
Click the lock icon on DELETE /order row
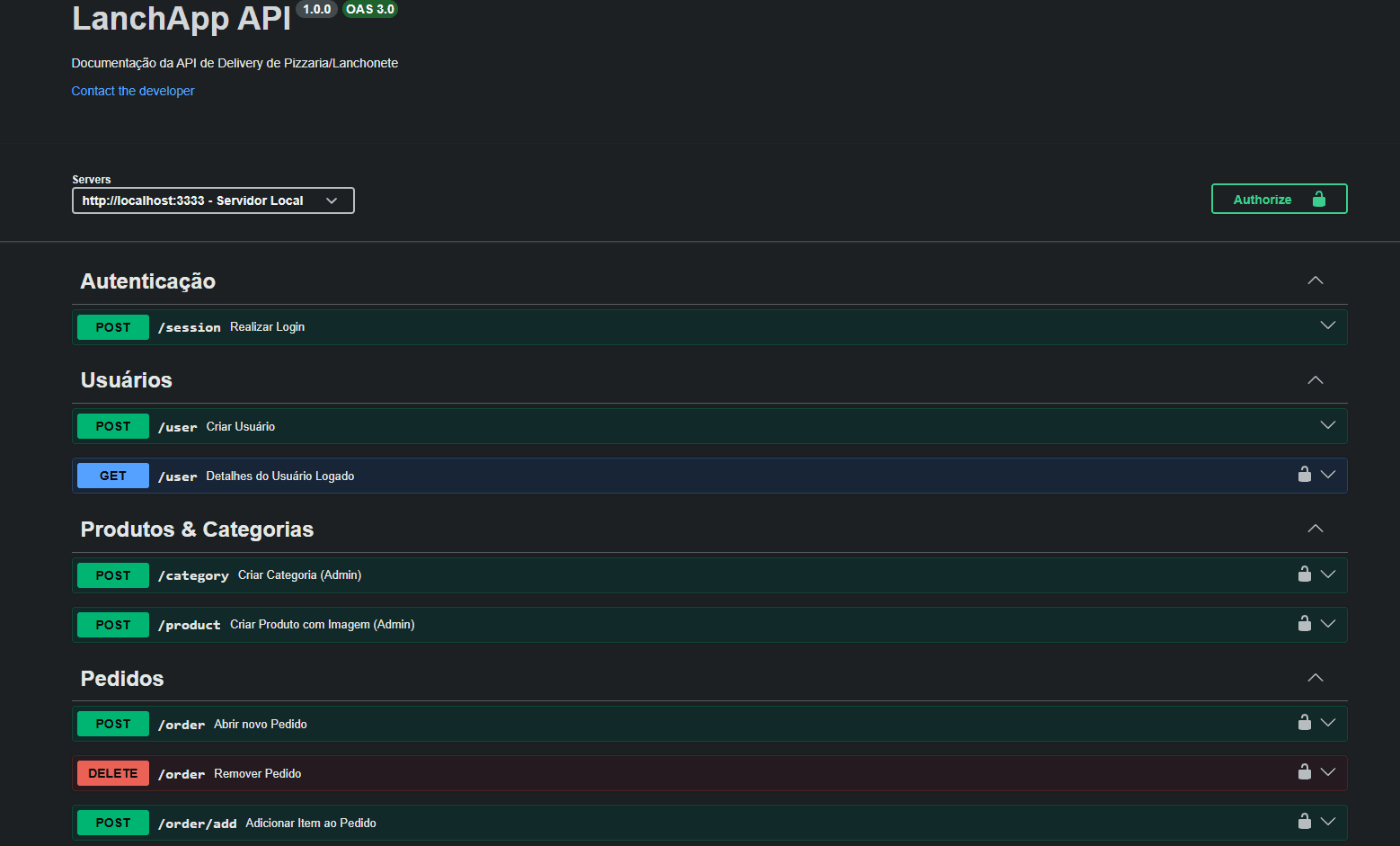click(x=1304, y=772)
